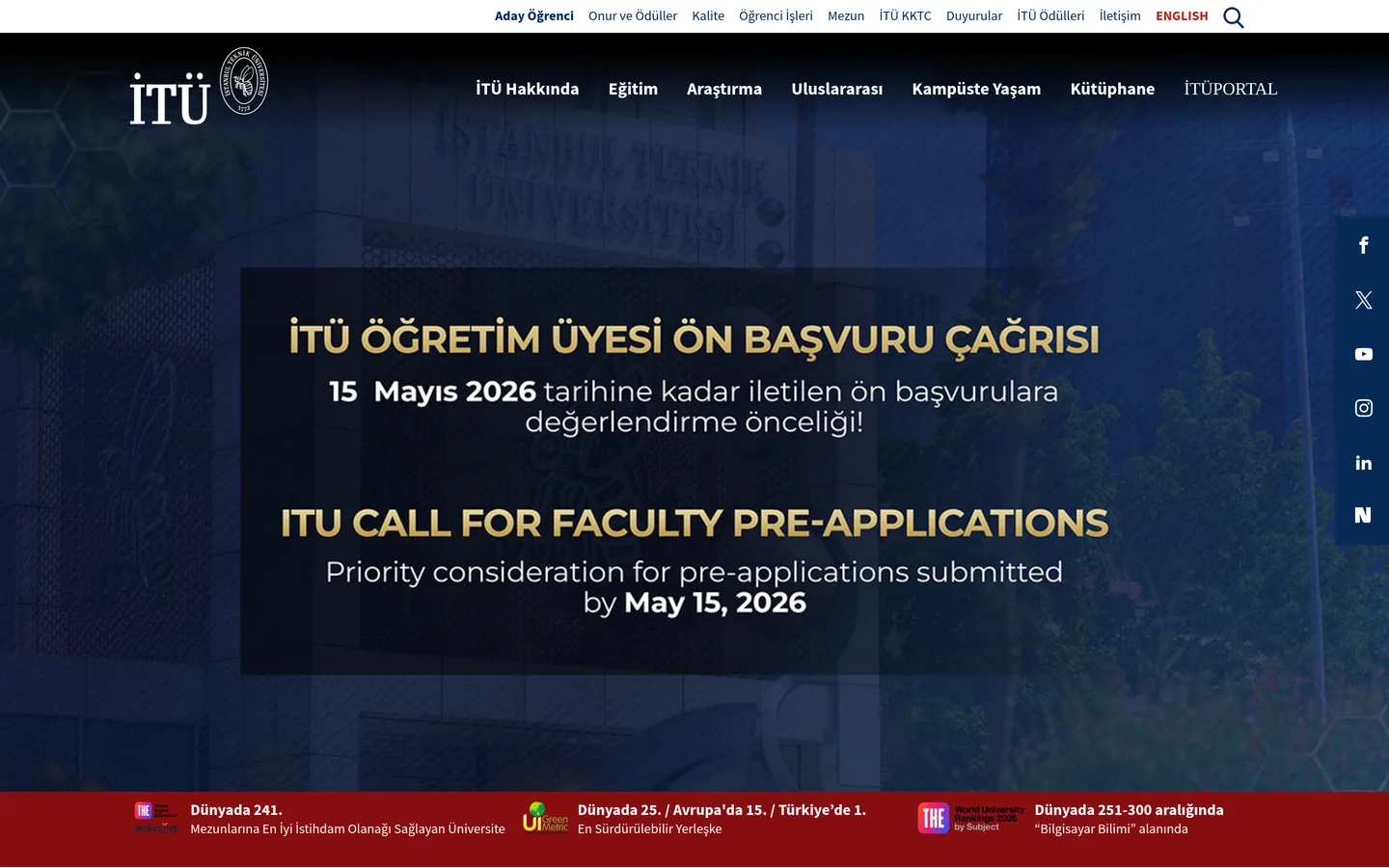Click En Sürdürülebilir Yerleşke text

(649, 828)
